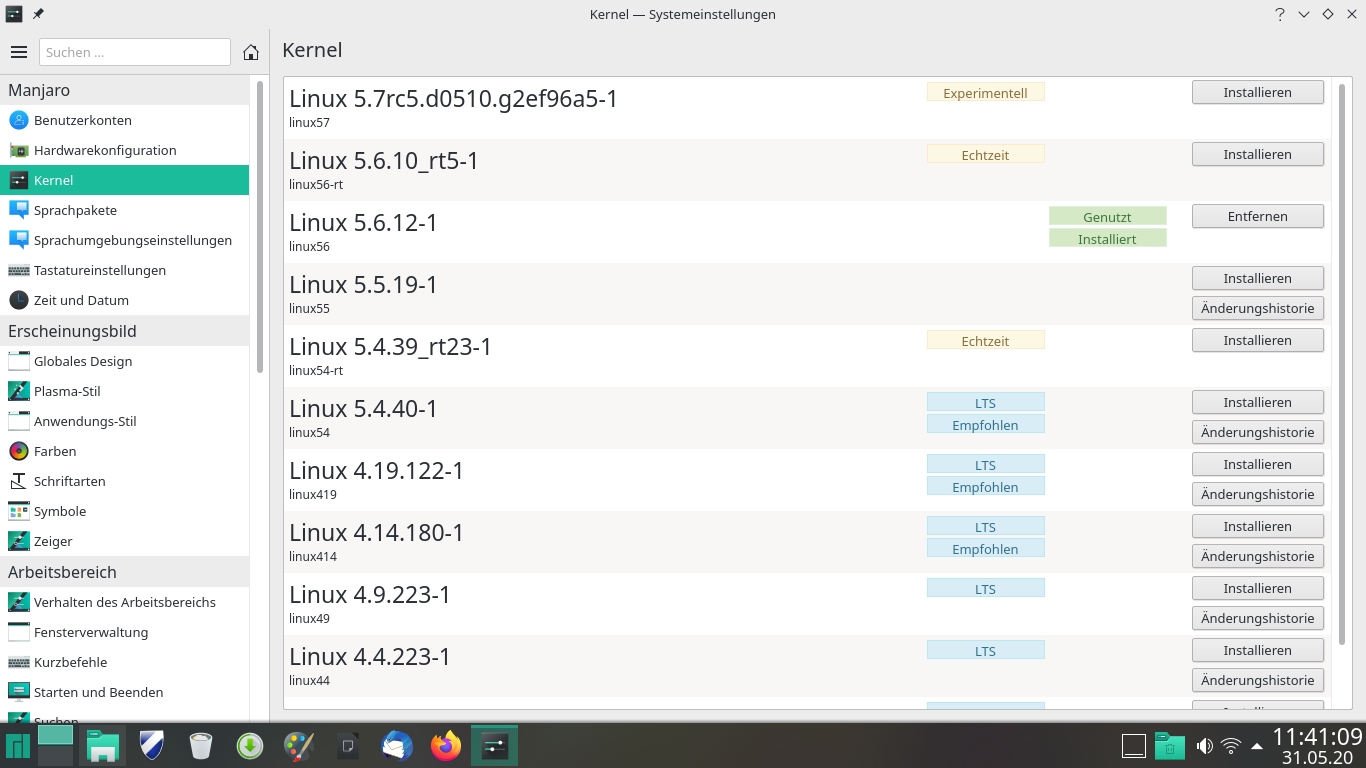This screenshot has width=1366, height=768.
Task: Open Zeiger cursor settings
Action: coord(124,541)
